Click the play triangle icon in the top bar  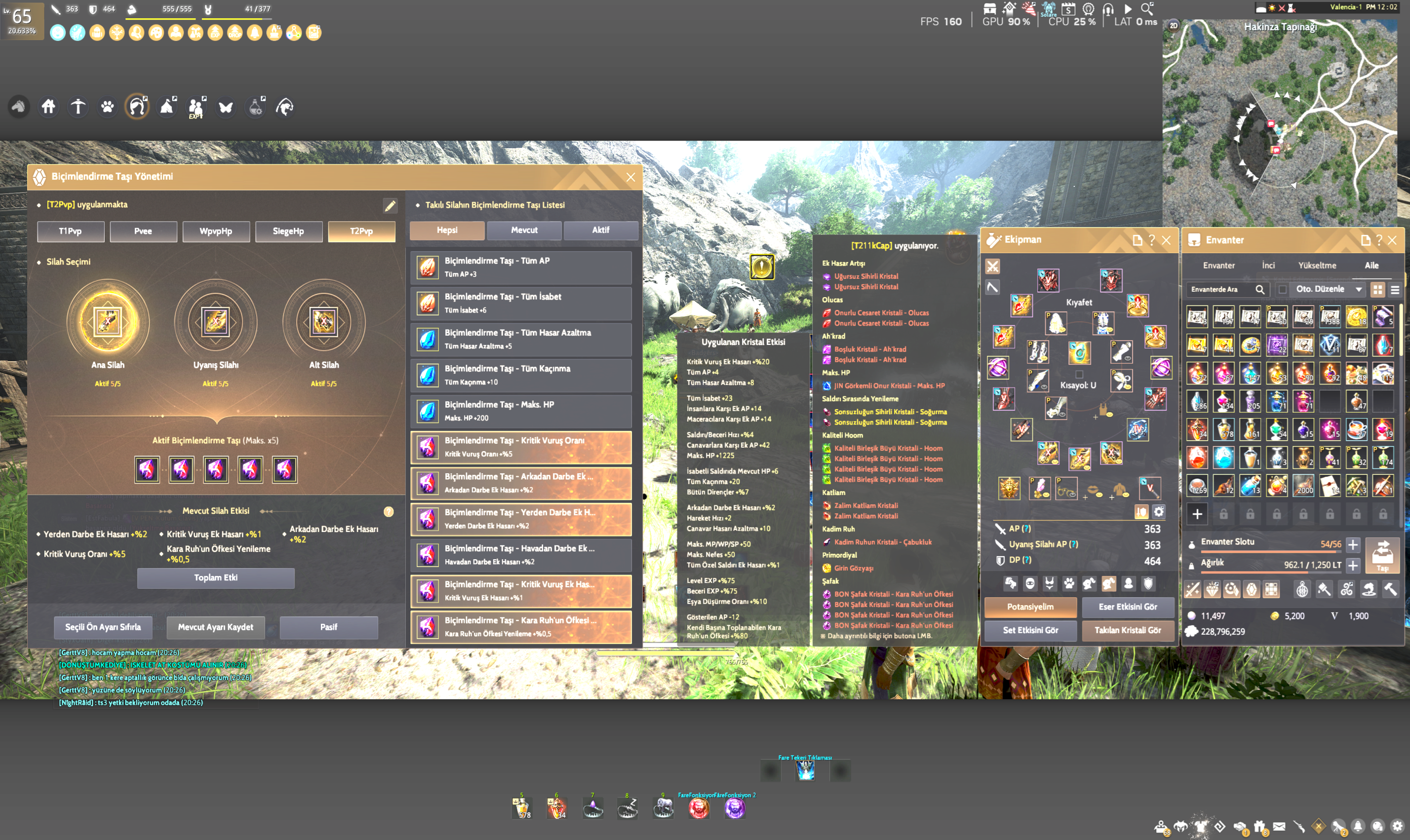tap(1128, 8)
